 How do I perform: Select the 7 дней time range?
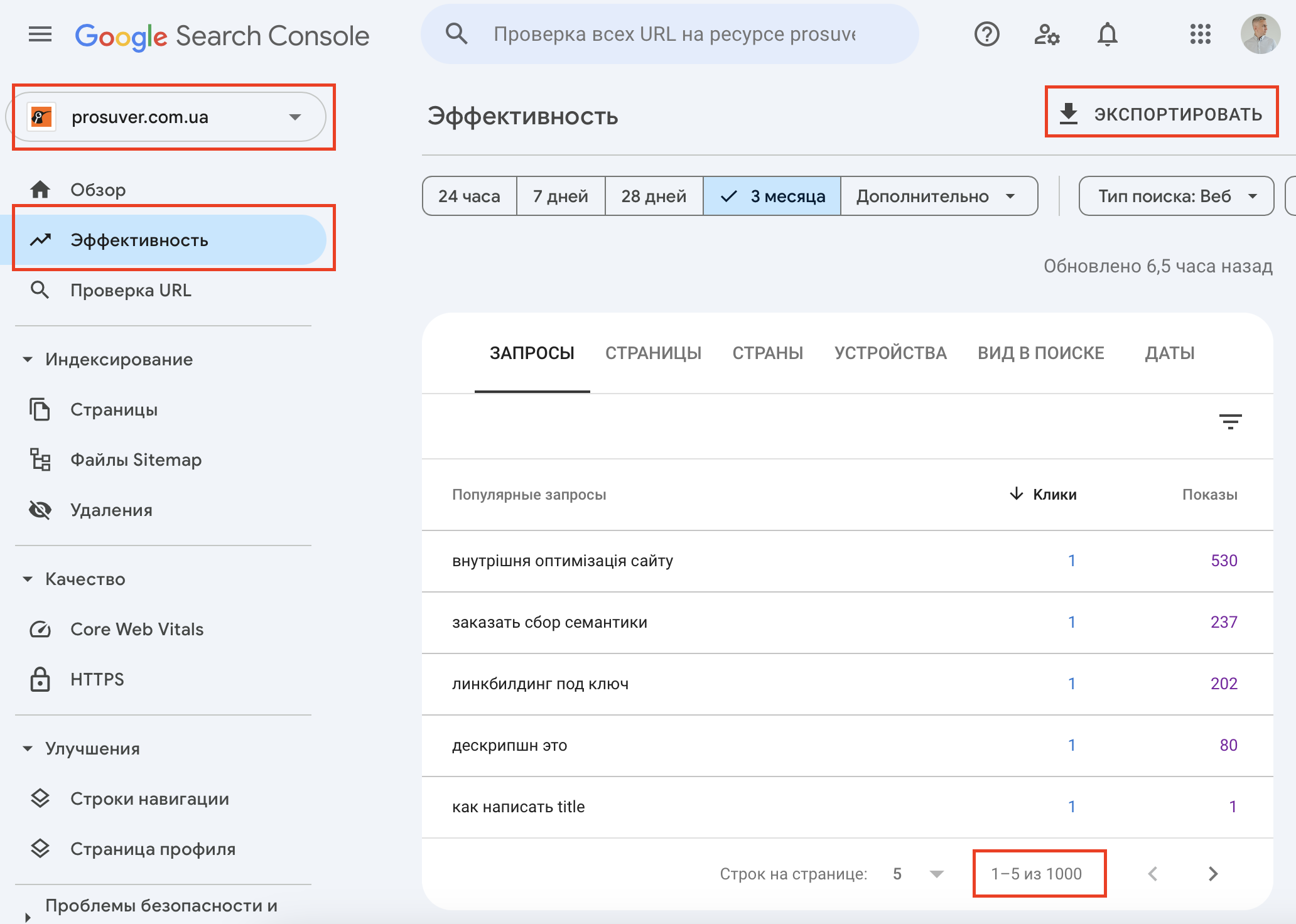tap(560, 196)
